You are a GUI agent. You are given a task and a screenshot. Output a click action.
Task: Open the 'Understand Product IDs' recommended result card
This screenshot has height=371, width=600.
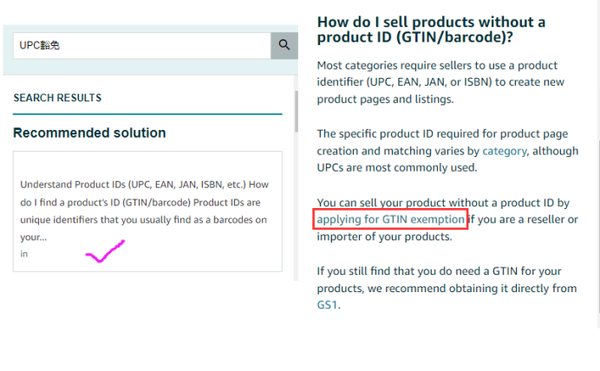point(148,212)
